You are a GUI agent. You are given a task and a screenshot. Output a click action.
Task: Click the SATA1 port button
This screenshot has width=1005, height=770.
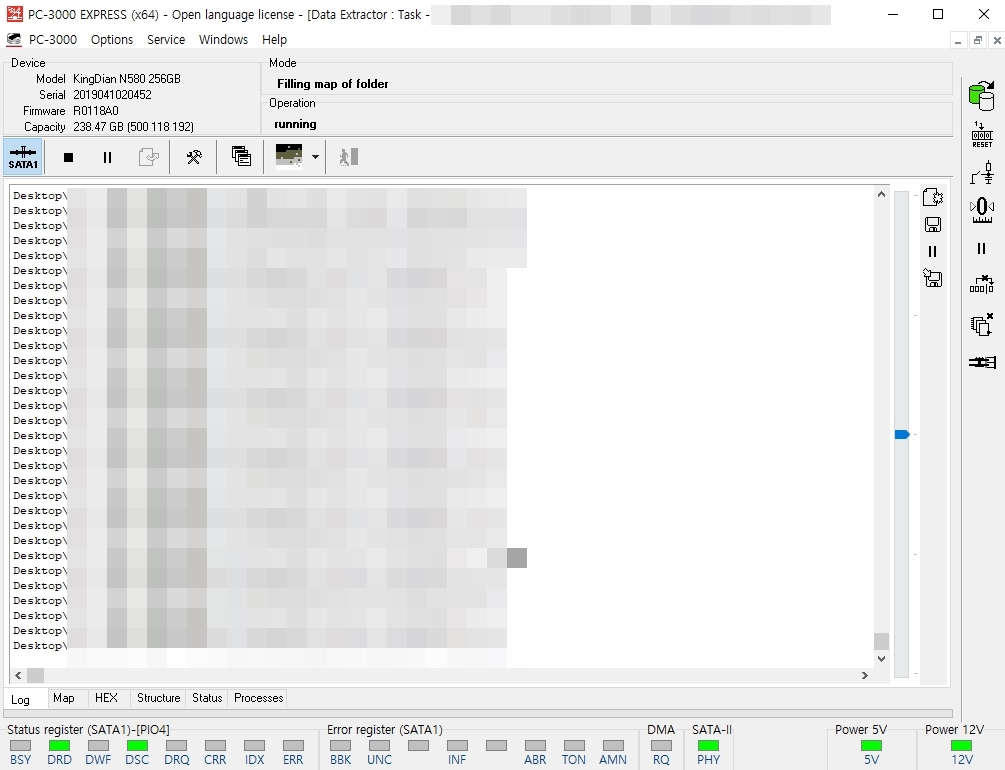click(x=23, y=157)
